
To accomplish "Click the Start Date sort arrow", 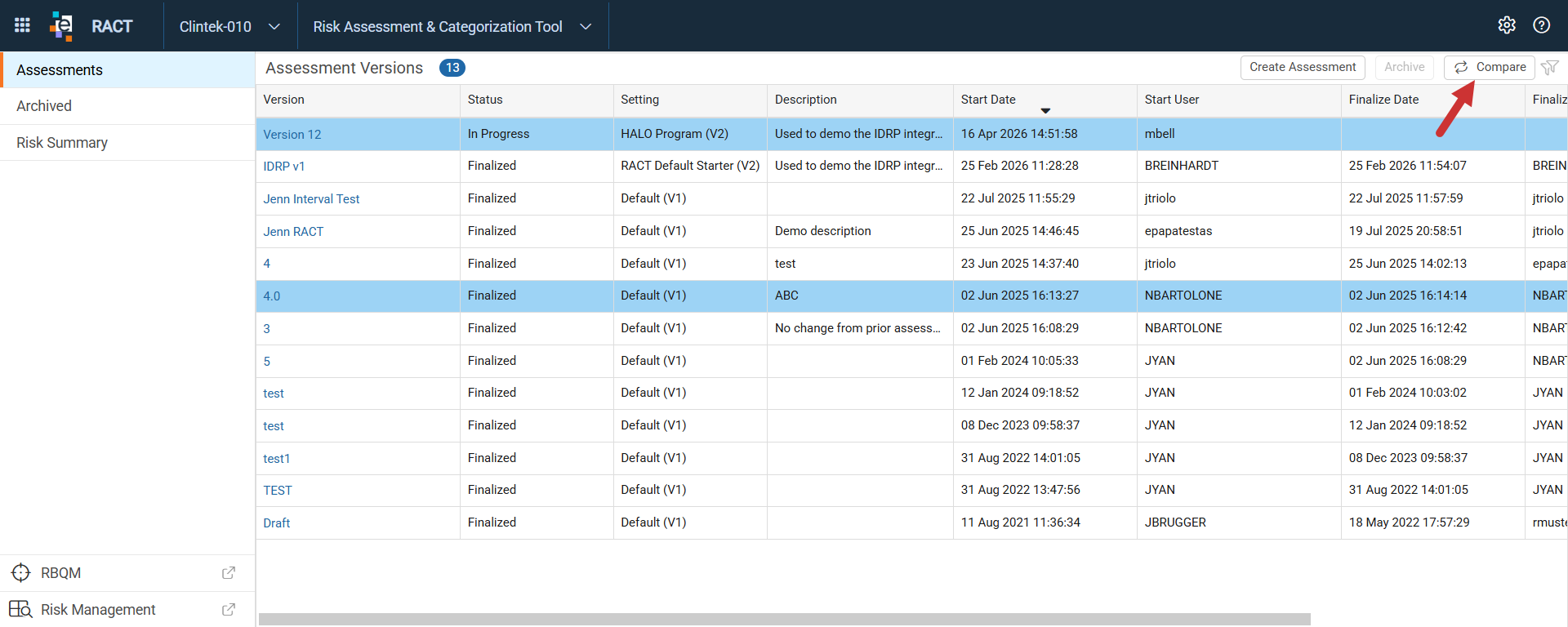I will point(1045,110).
